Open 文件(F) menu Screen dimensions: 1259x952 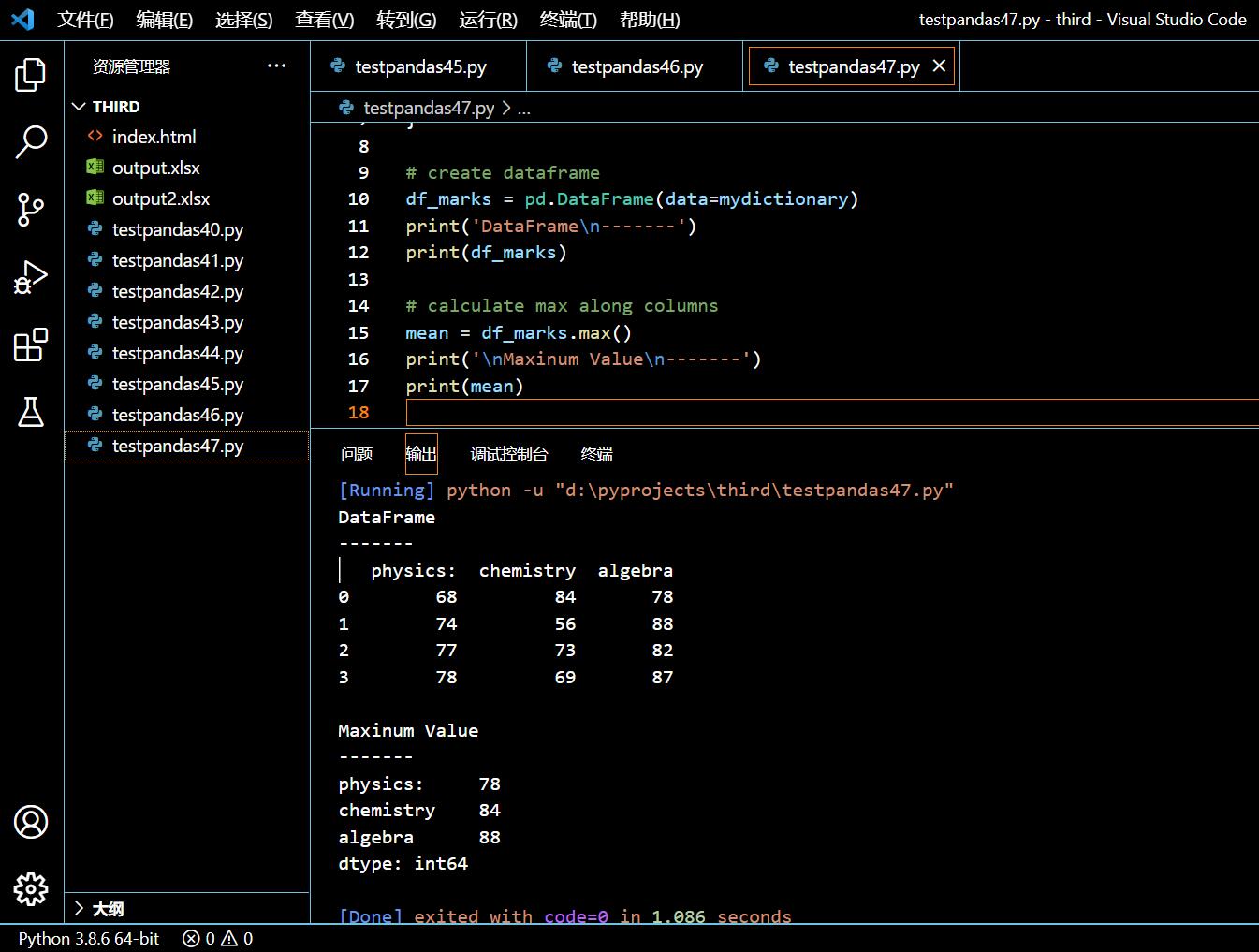(85, 20)
